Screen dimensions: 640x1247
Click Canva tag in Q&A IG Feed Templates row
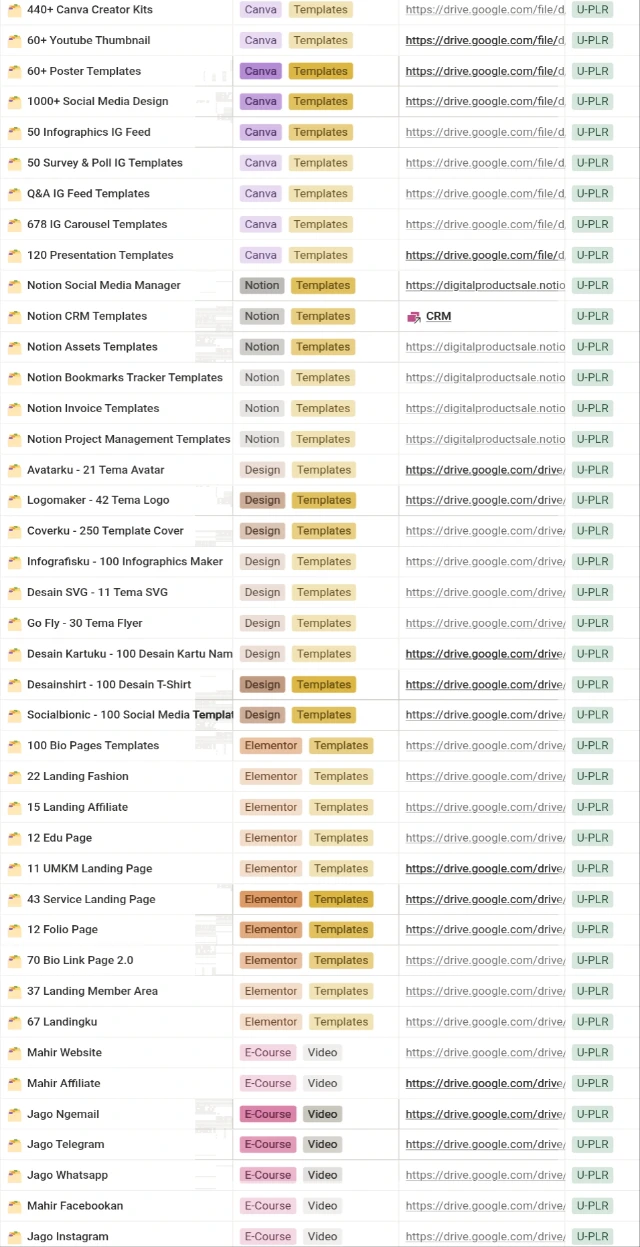pyautogui.click(x=261, y=193)
